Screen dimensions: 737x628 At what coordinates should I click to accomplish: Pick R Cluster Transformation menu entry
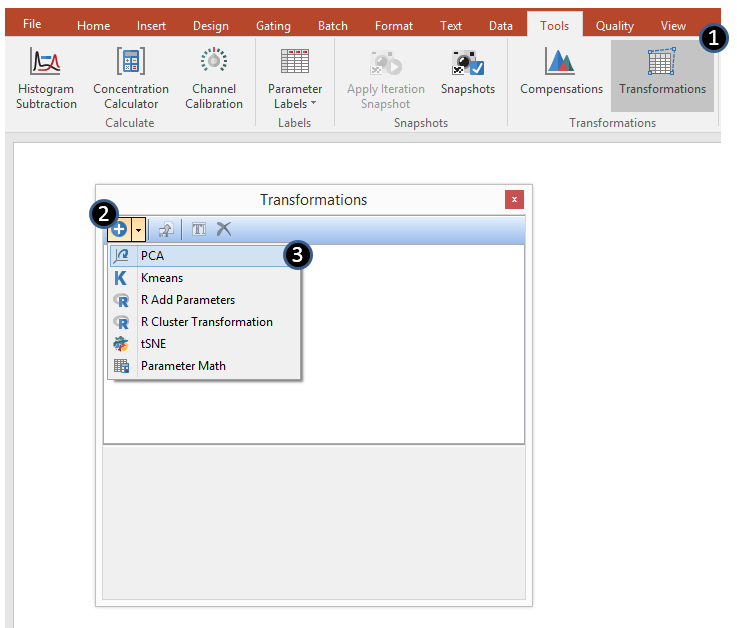(x=206, y=322)
